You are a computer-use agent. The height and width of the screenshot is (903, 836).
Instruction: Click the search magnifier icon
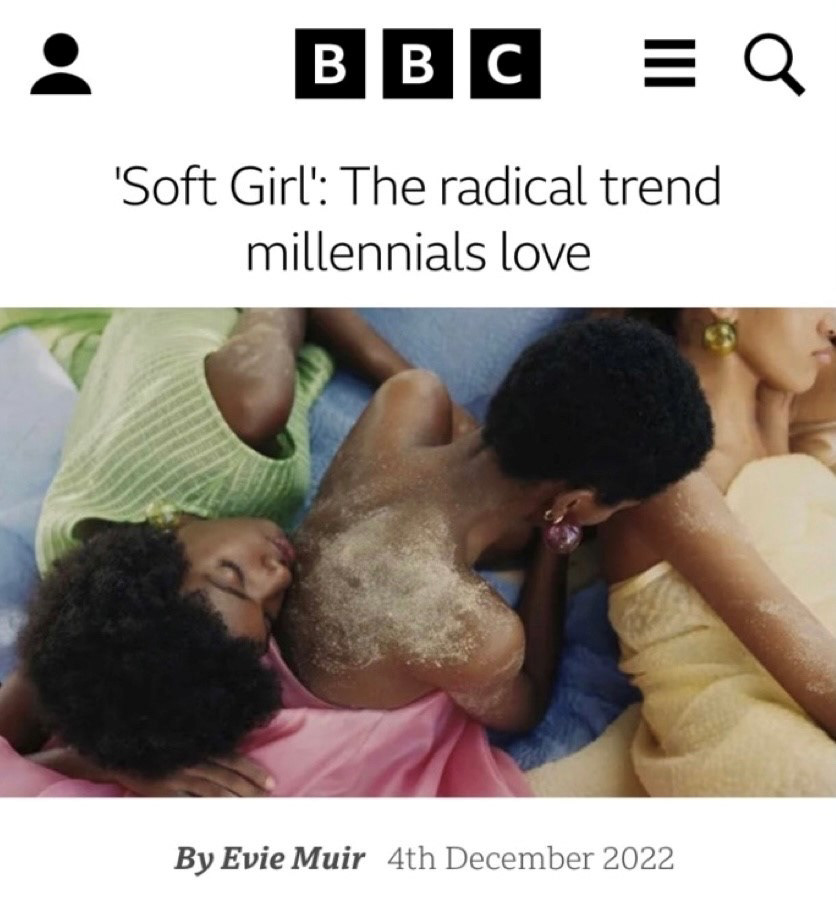click(x=774, y=64)
